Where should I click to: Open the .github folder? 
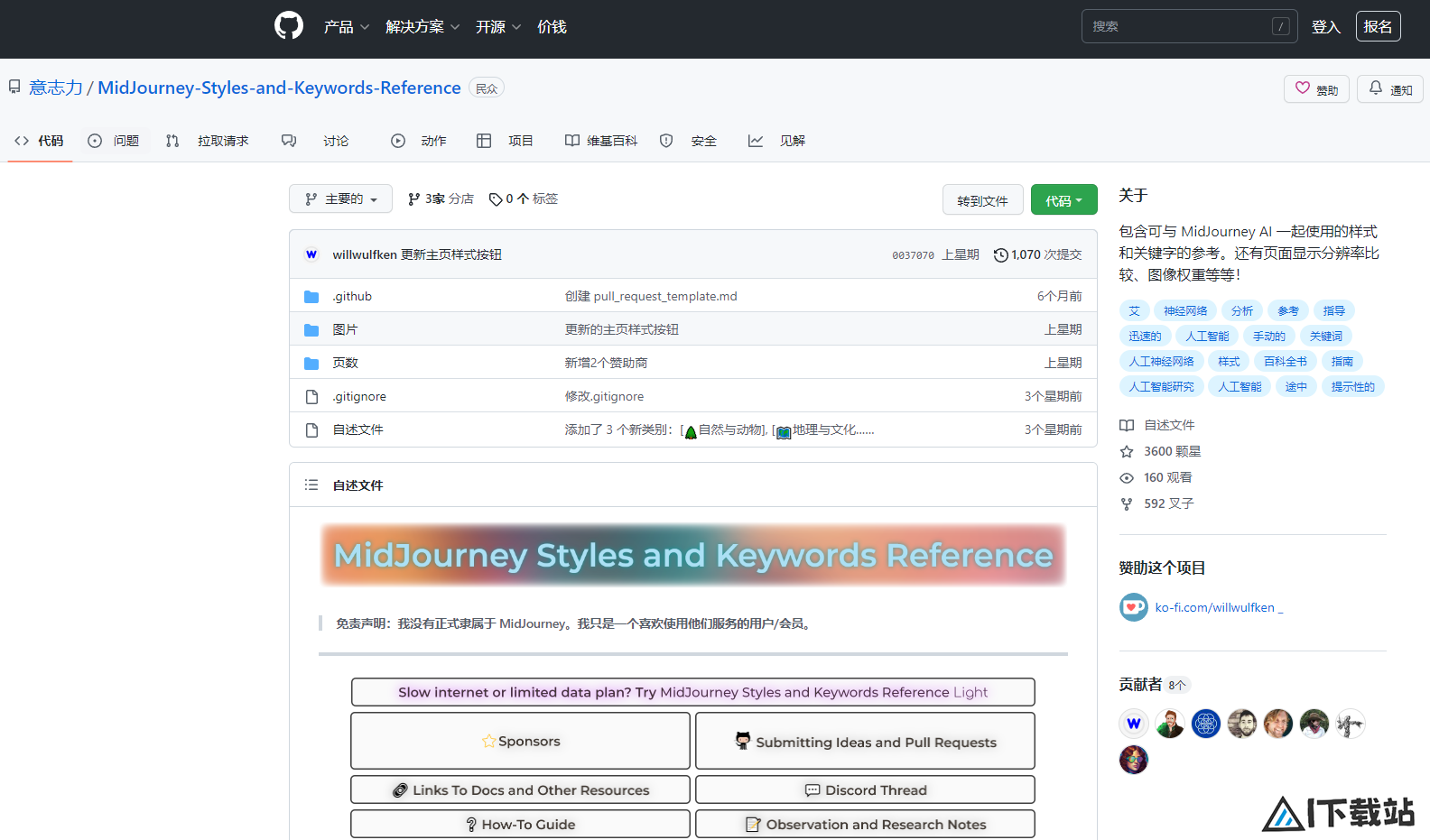point(352,296)
